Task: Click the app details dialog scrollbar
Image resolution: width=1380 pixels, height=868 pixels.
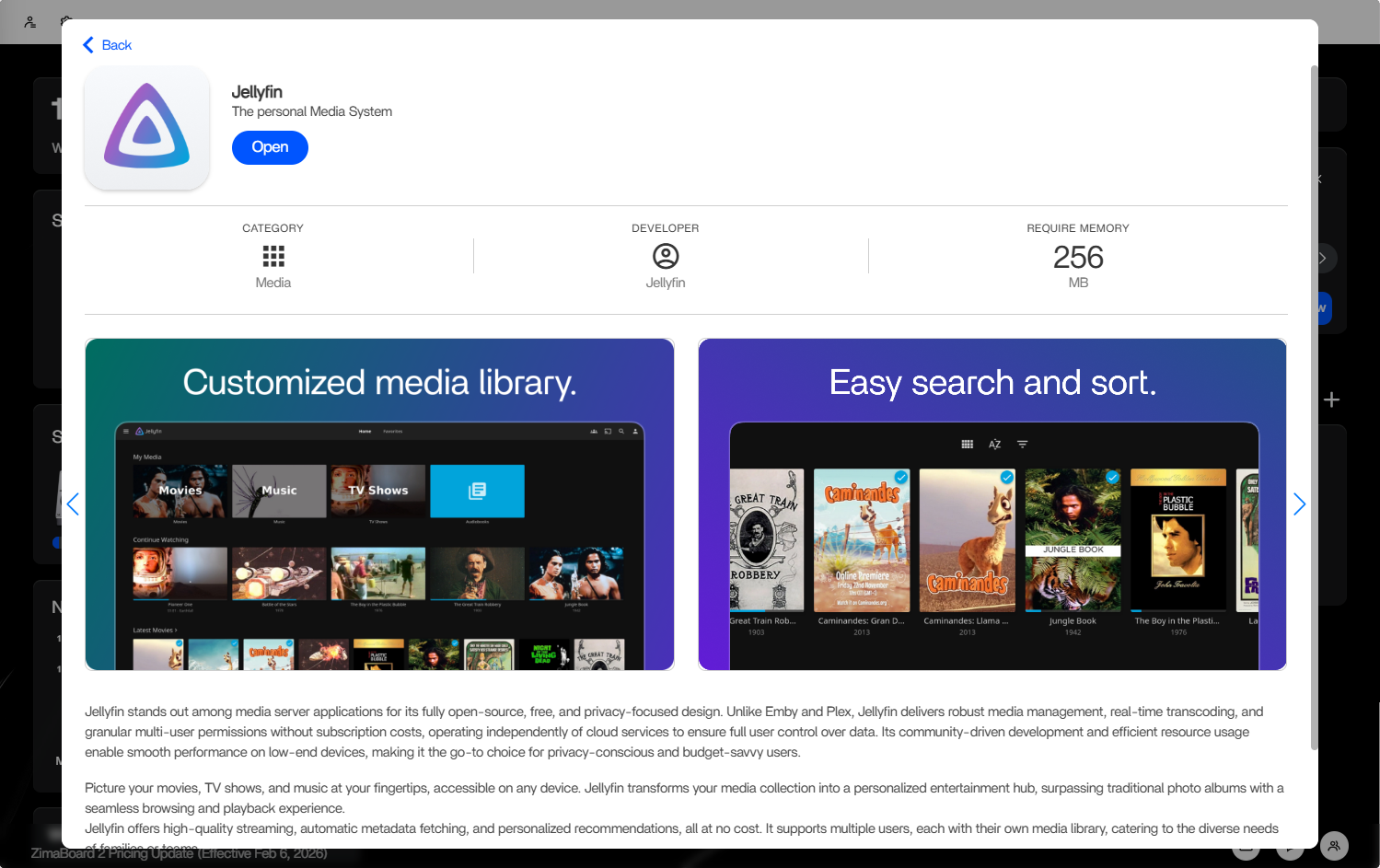Action: click(1314, 408)
